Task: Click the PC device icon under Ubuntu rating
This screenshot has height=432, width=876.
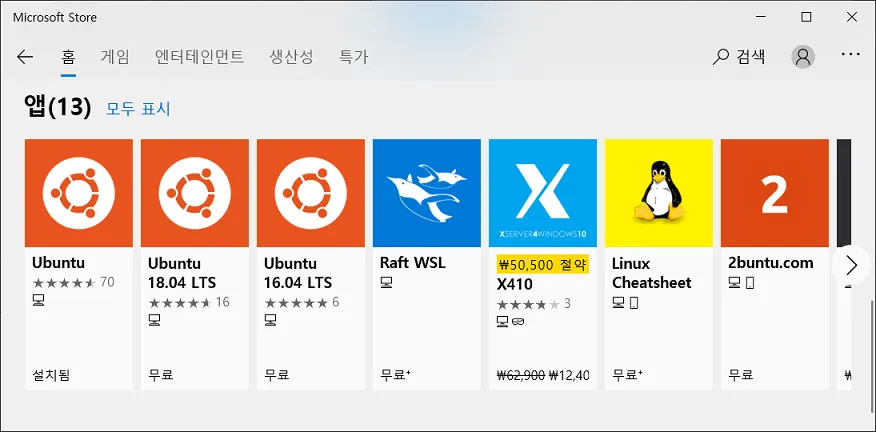Action: (38, 300)
